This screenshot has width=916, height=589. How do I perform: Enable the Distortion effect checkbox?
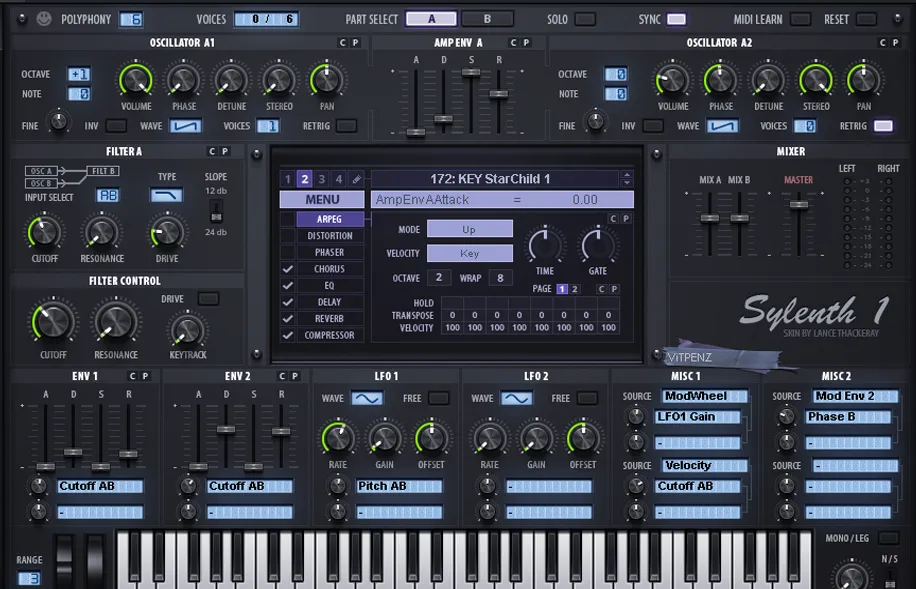click(x=287, y=235)
